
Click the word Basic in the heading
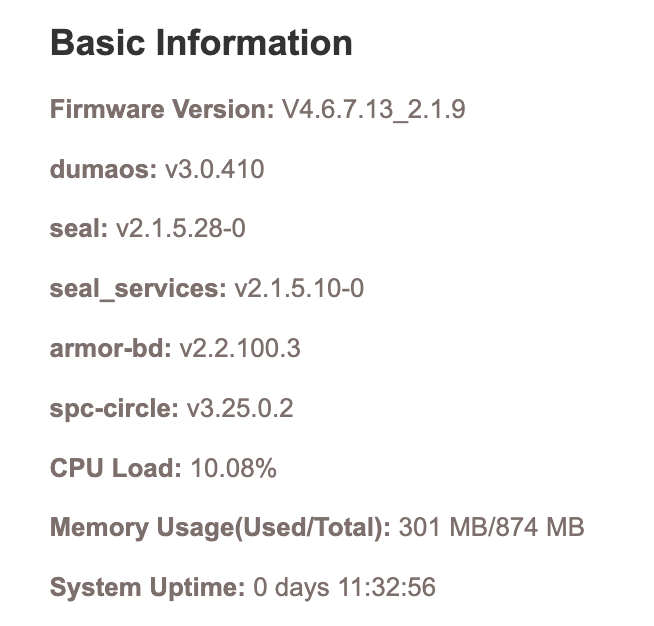pos(91,43)
